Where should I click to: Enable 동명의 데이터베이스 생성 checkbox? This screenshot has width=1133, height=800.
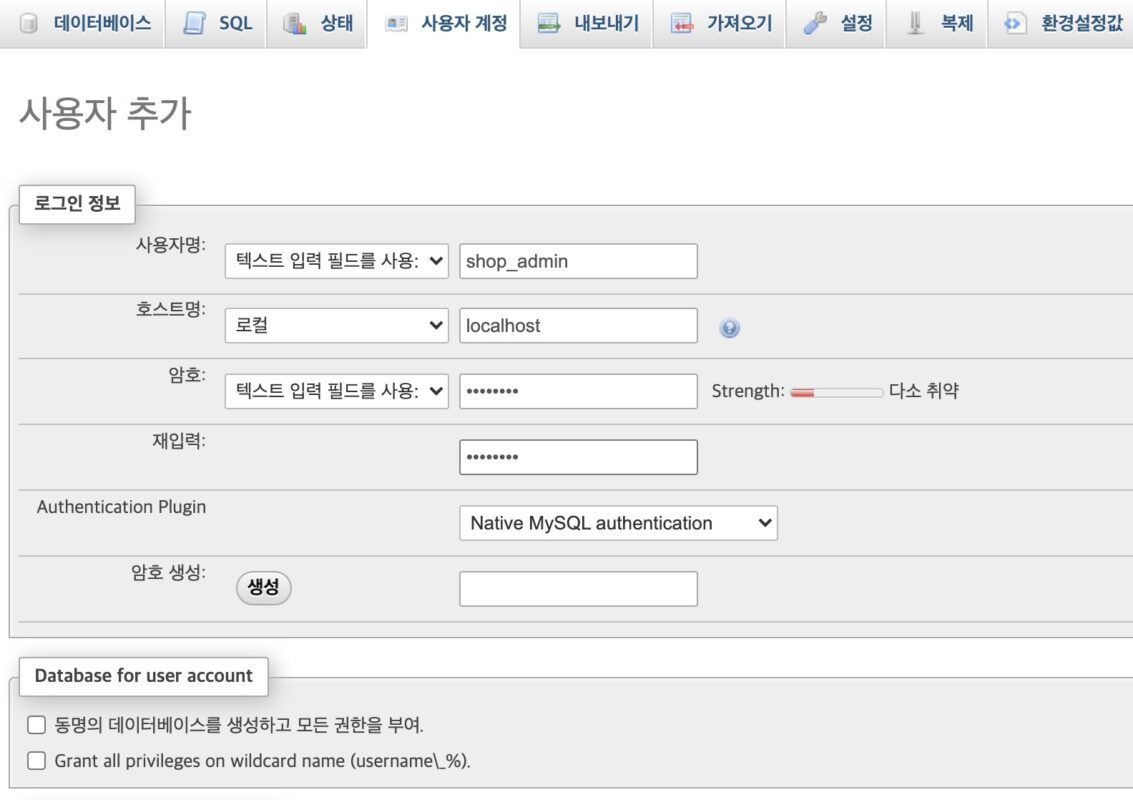[37, 725]
